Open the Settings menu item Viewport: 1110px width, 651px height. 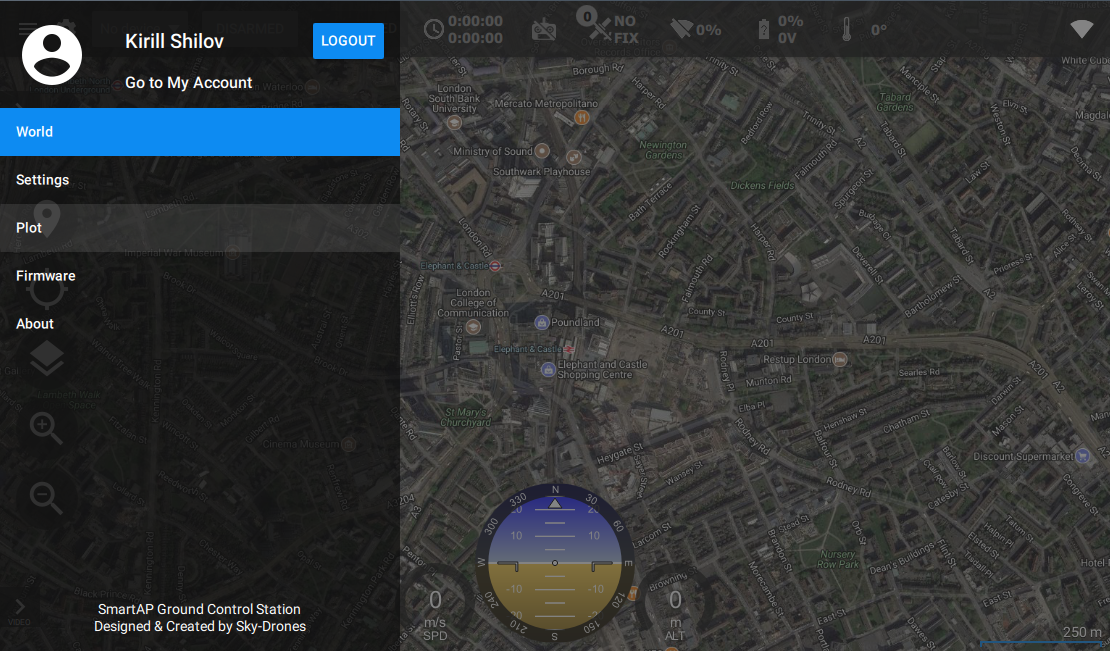pos(200,180)
